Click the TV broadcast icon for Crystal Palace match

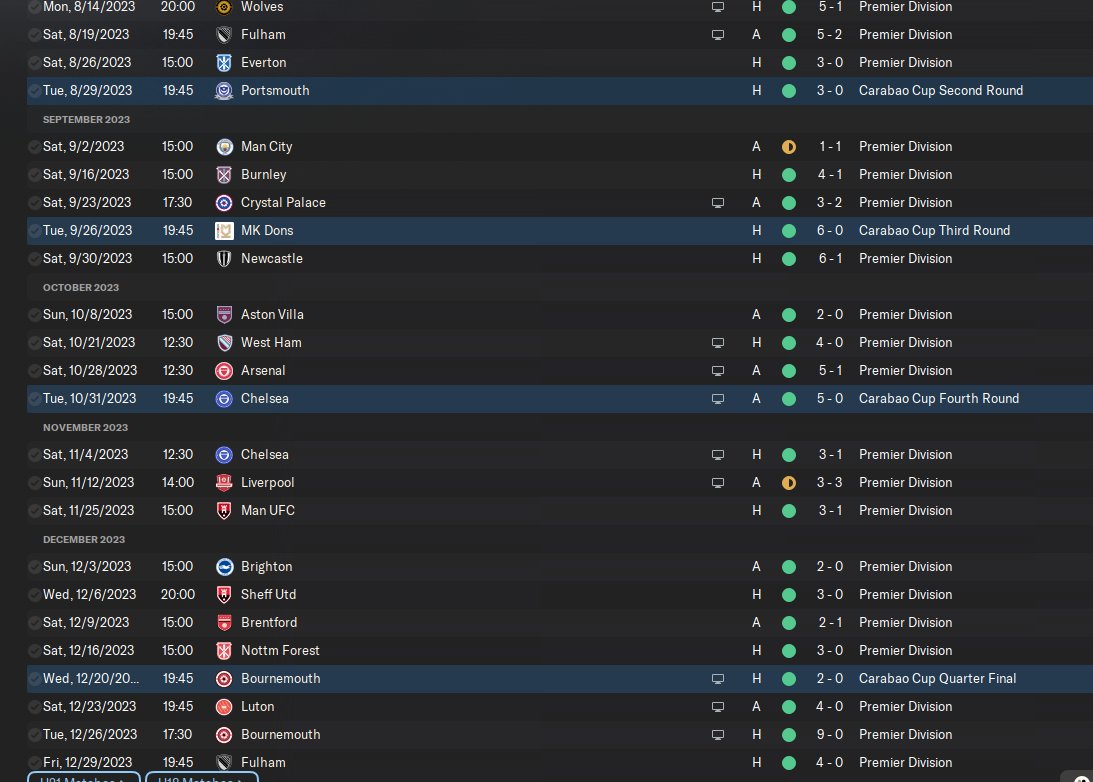717,203
